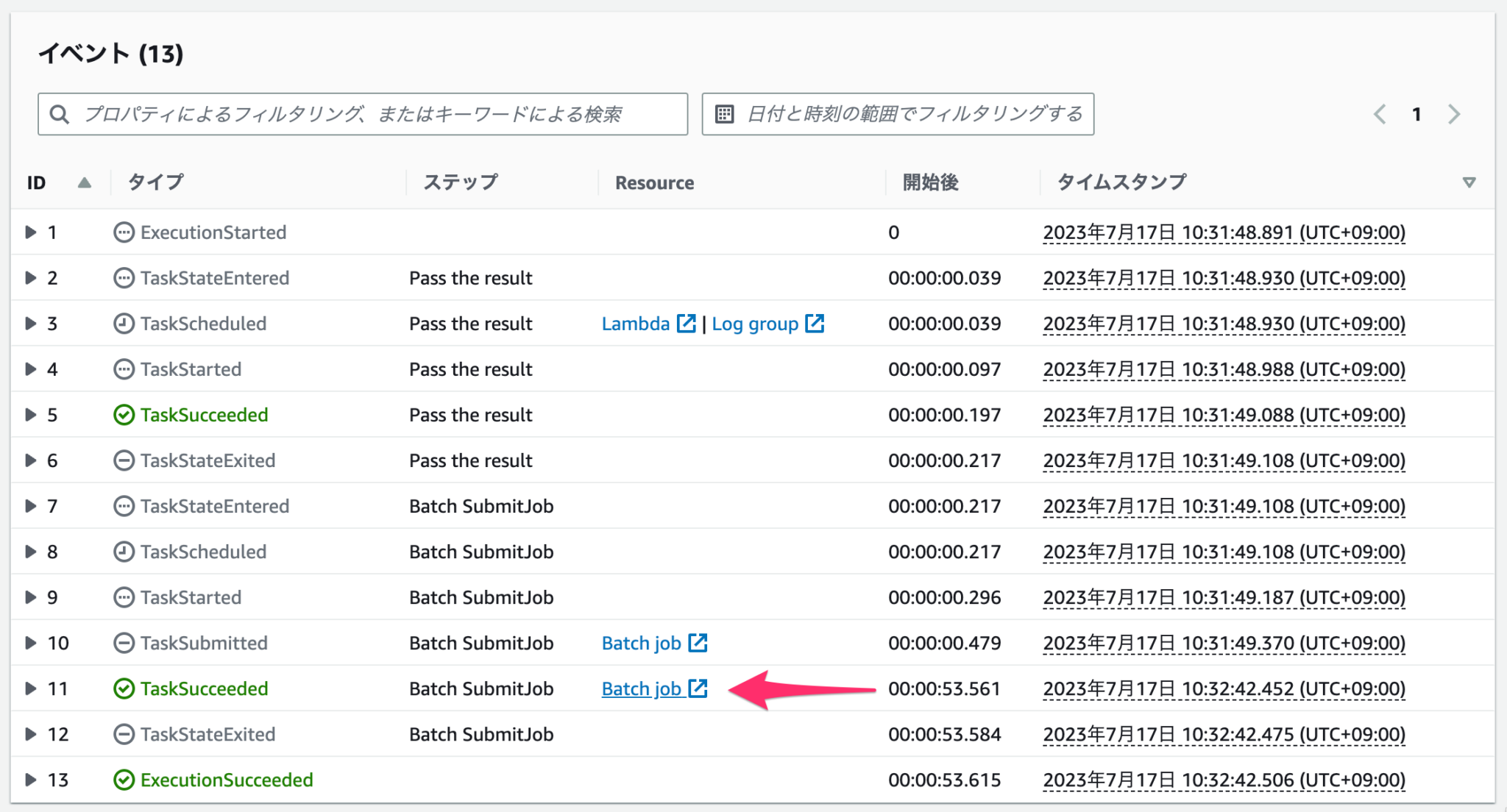Click the sort arrow next to タイムスタンプ column

1469,182
